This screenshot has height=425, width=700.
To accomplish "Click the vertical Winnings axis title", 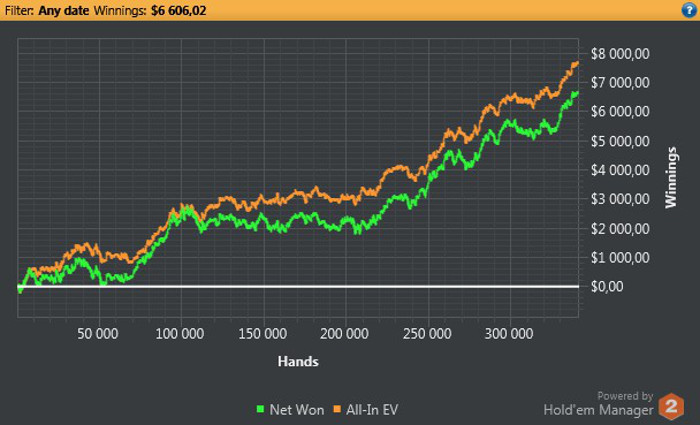I will click(672, 176).
